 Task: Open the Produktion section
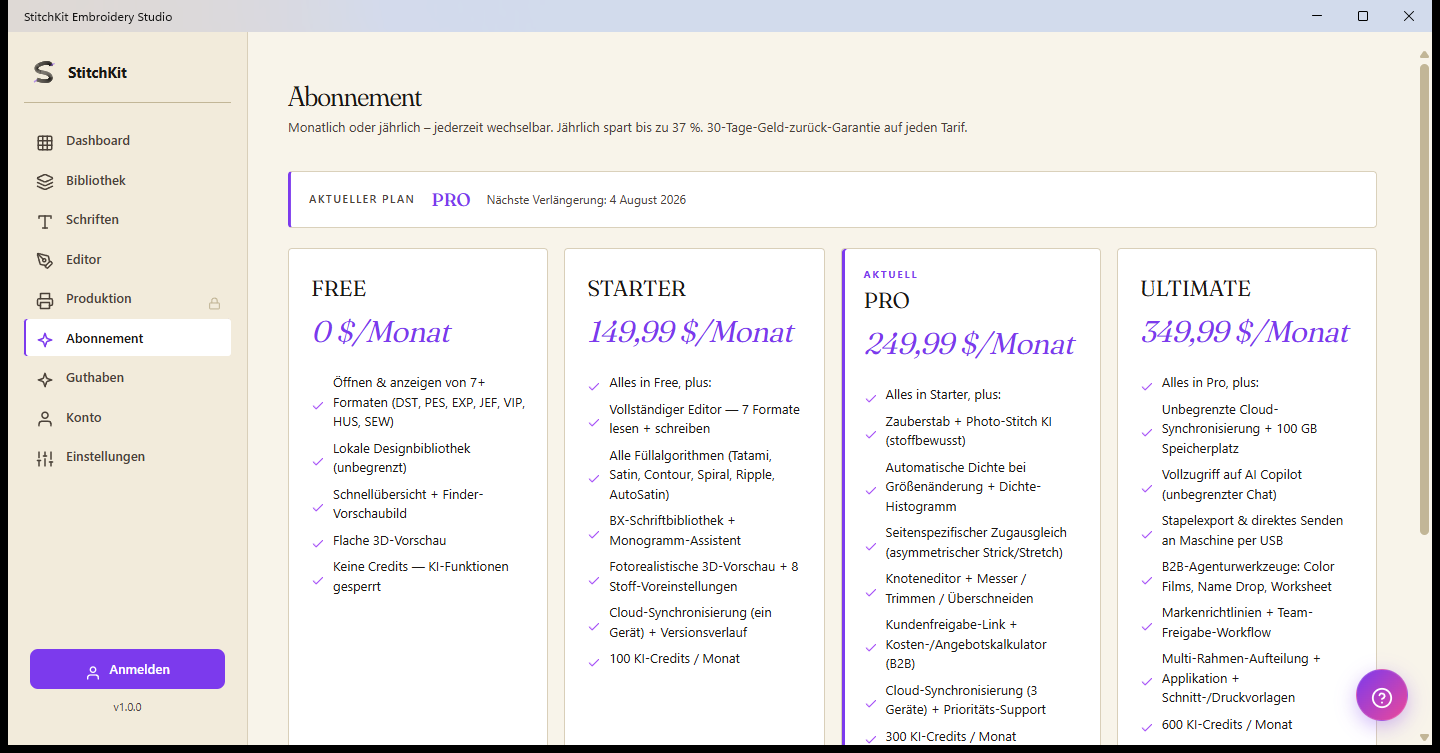pyautogui.click(x=127, y=299)
